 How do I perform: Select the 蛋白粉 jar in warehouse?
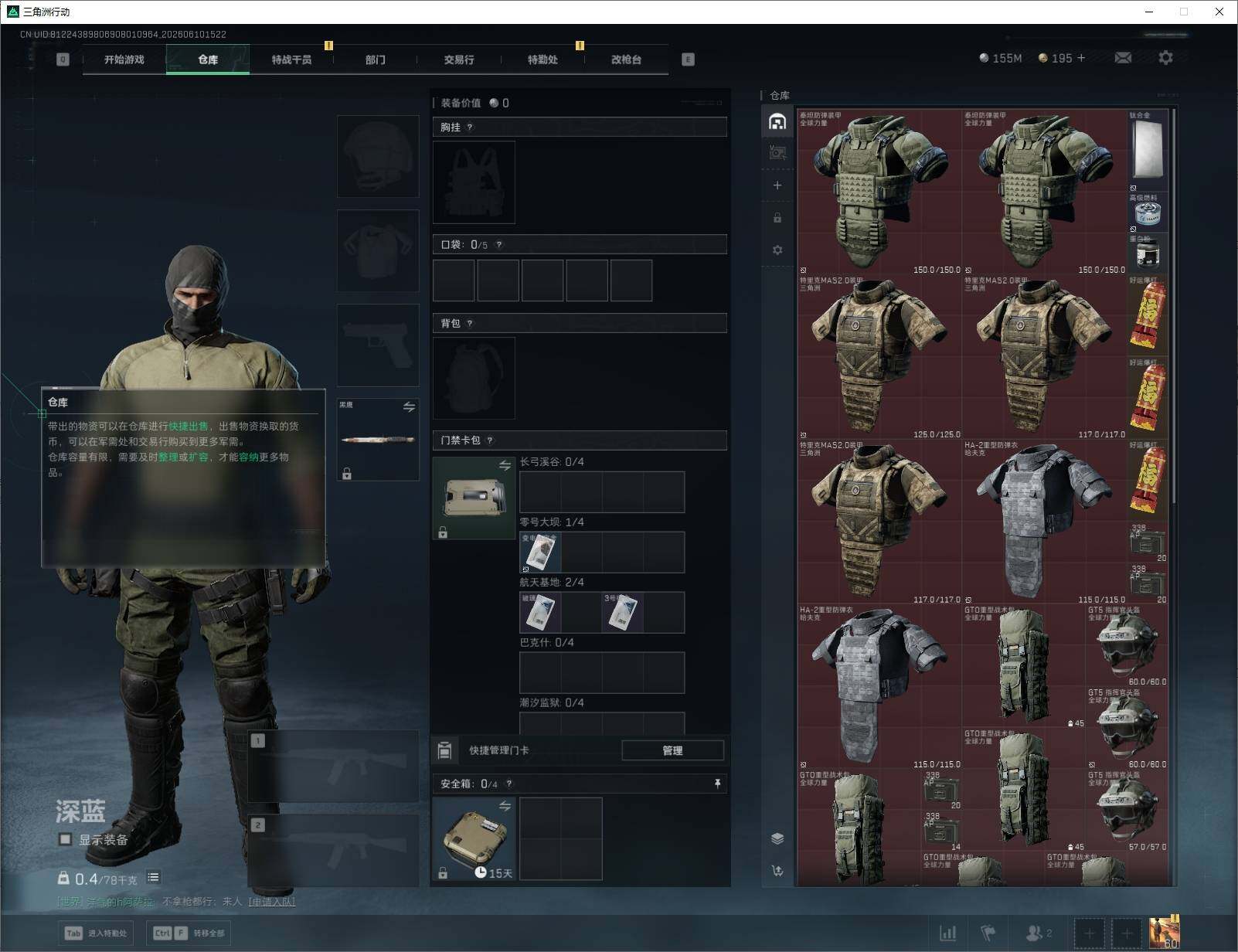click(x=1148, y=254)
